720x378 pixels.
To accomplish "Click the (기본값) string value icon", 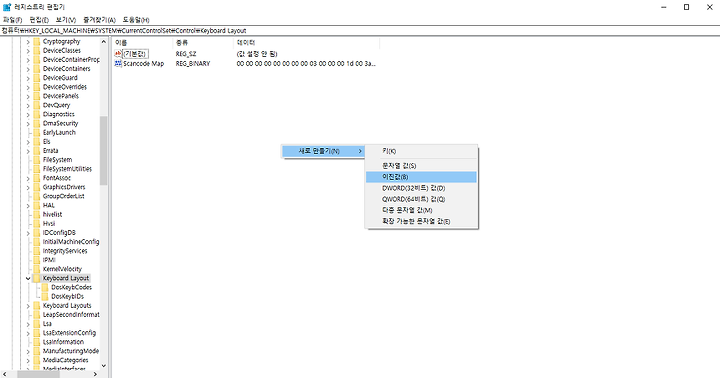I will click(x=118, y=54).
